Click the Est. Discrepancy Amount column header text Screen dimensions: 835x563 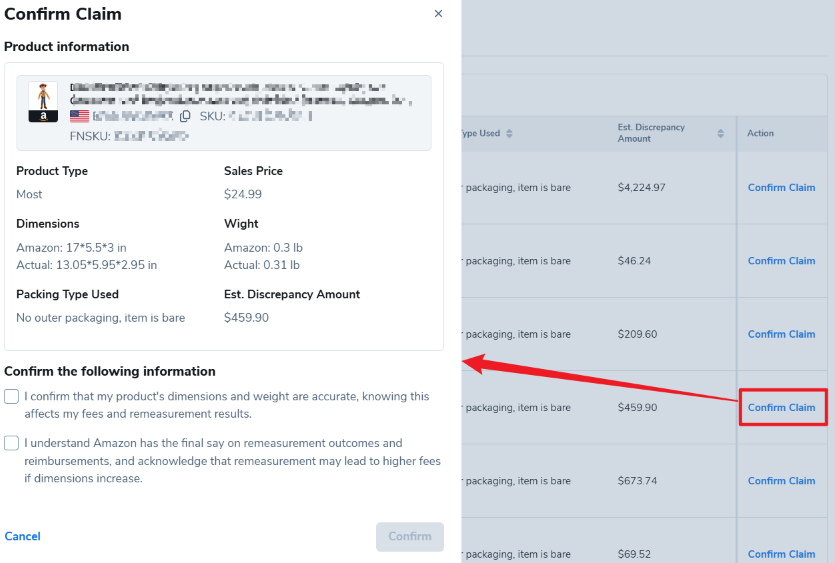[653, 133]
